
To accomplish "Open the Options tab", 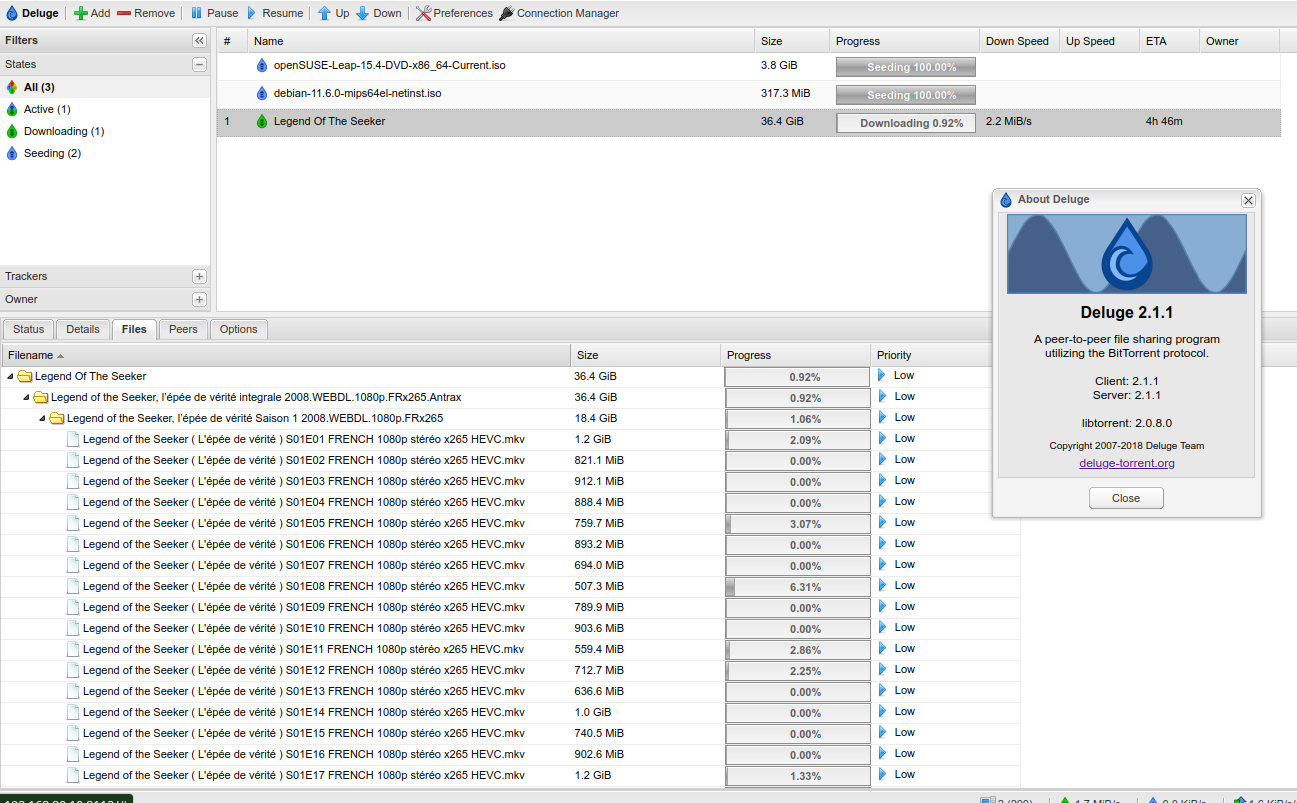I will (x=238, y=329).
